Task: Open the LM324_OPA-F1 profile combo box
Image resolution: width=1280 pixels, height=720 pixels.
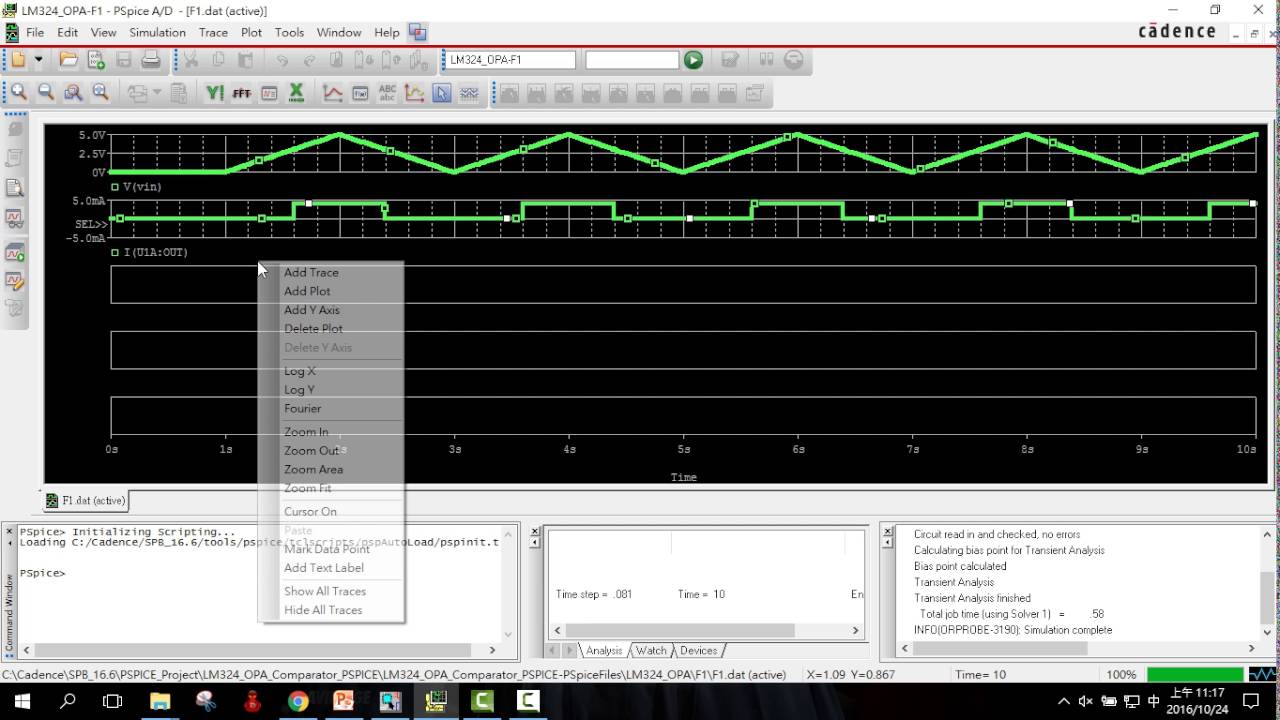Action: pyautogui.click(x=511, y=60)
